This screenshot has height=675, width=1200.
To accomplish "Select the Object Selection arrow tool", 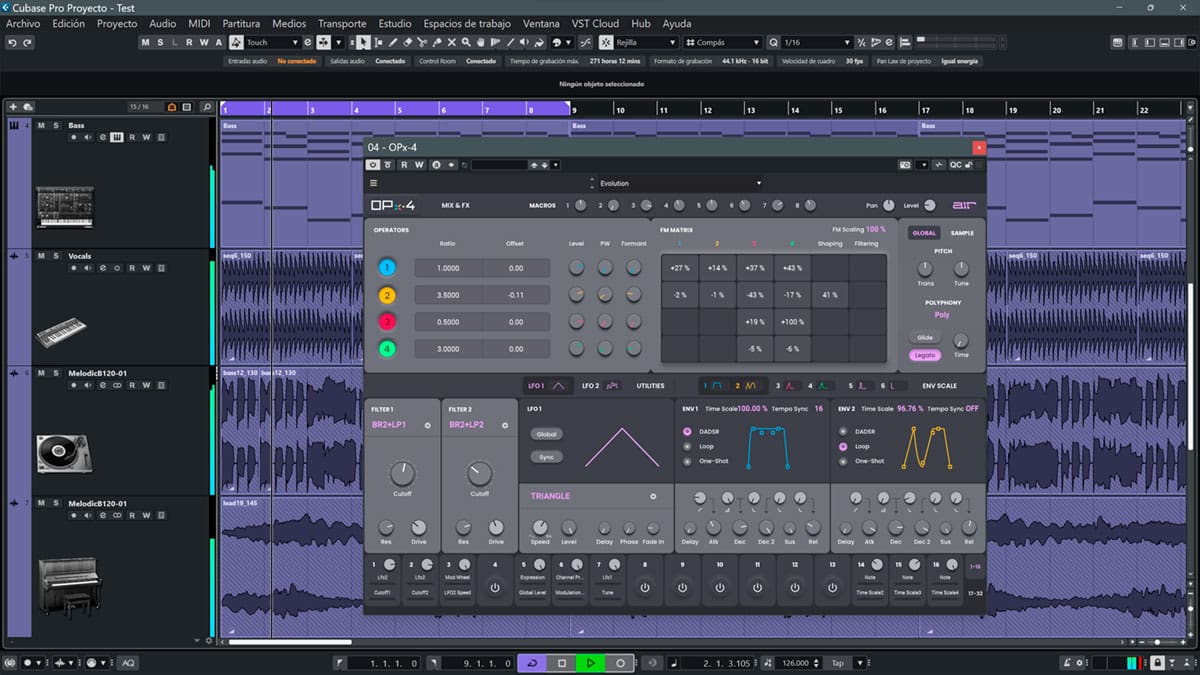I will (x=362, y=42).
